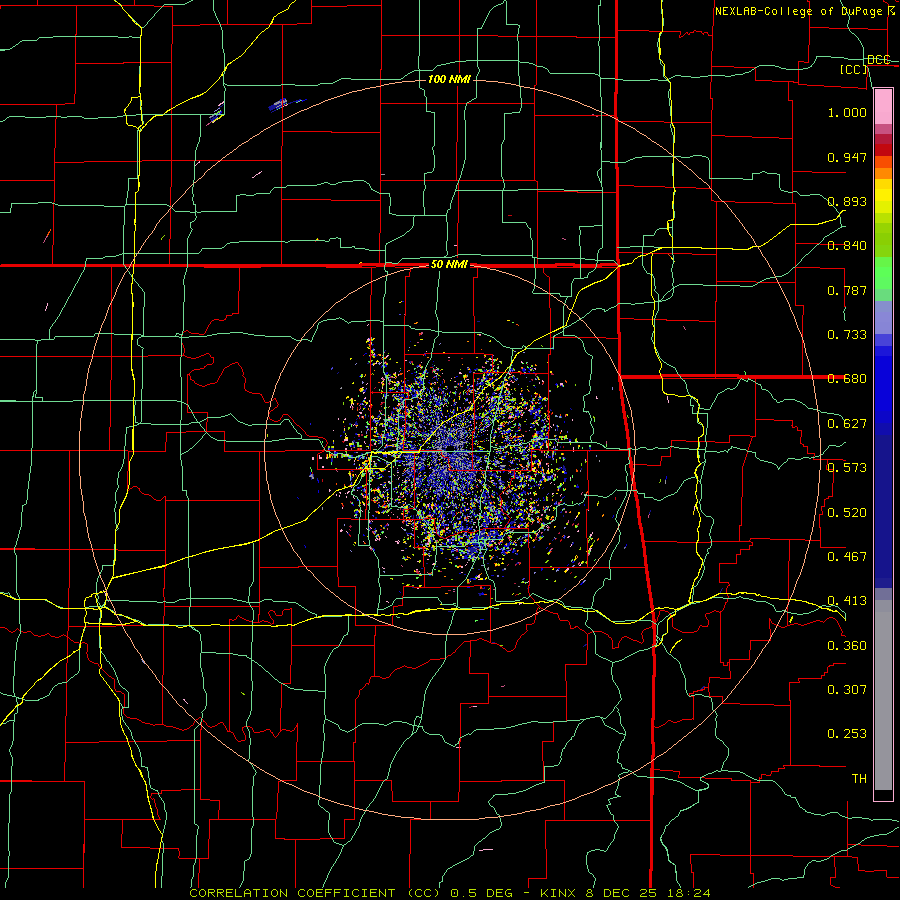Click the KINX radar site identifier
The height and width of the screenshot is (900, 900).
558,893
